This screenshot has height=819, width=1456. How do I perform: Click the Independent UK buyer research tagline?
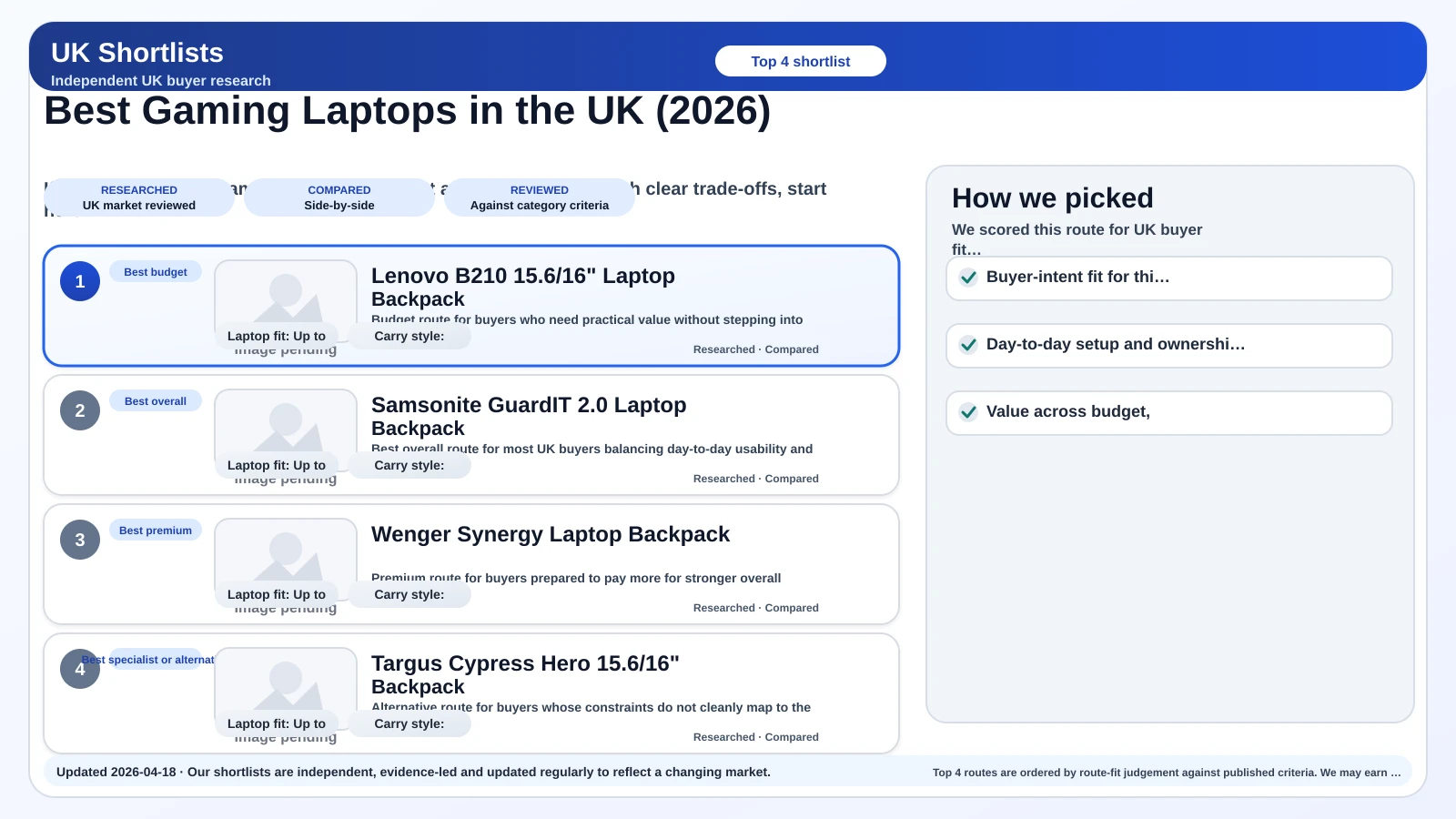[161, 80]
